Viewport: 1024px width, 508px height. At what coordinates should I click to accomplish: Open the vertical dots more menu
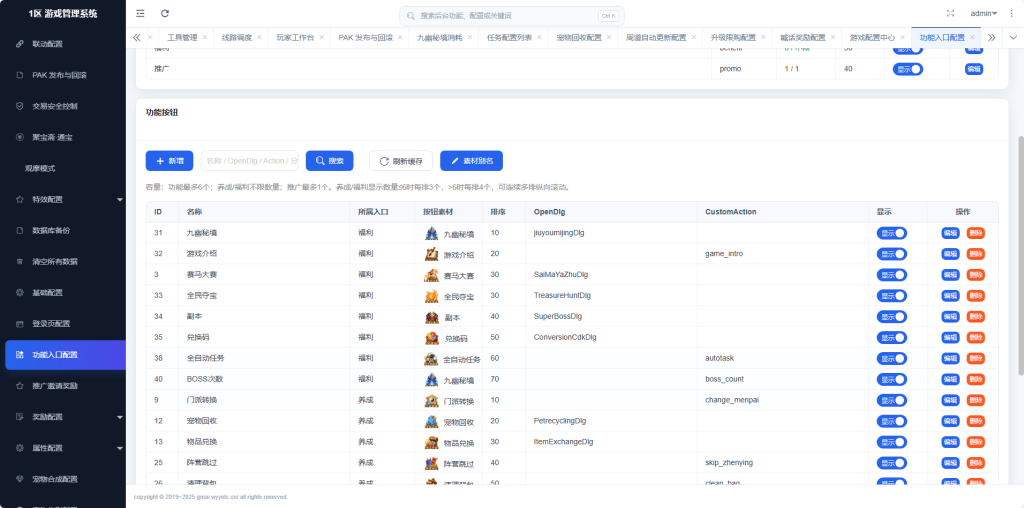click(1011, 13)
